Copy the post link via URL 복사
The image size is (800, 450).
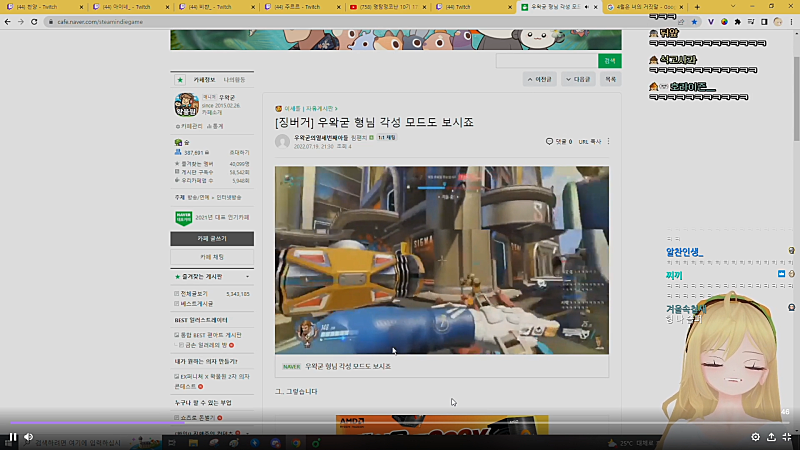pos(589,141)
